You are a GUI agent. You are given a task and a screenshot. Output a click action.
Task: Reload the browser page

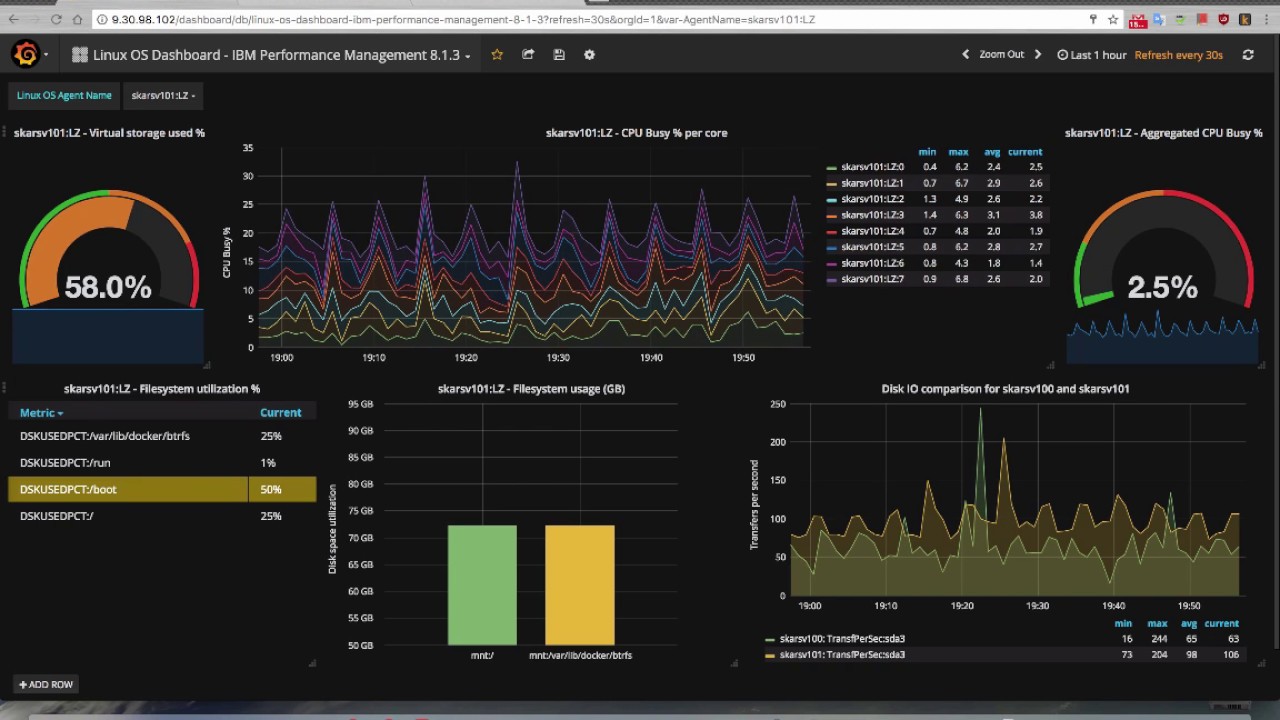(x=56, y=19)
